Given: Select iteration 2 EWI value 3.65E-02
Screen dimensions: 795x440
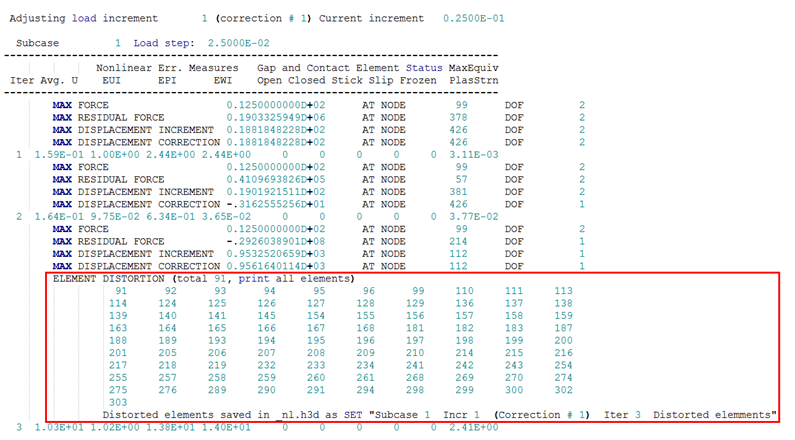Looking at the screenshot, I should click(226, 217).
